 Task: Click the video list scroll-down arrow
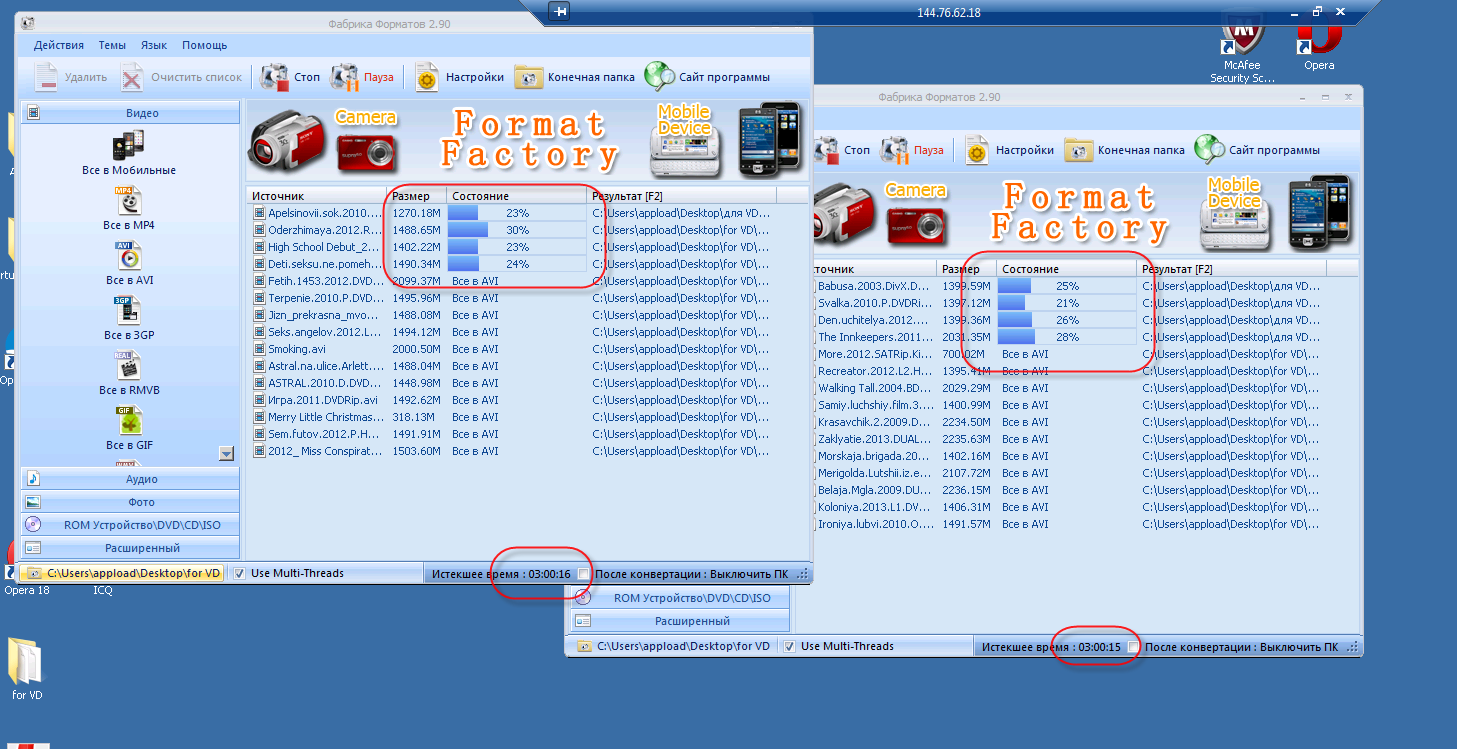click(226, 454)
